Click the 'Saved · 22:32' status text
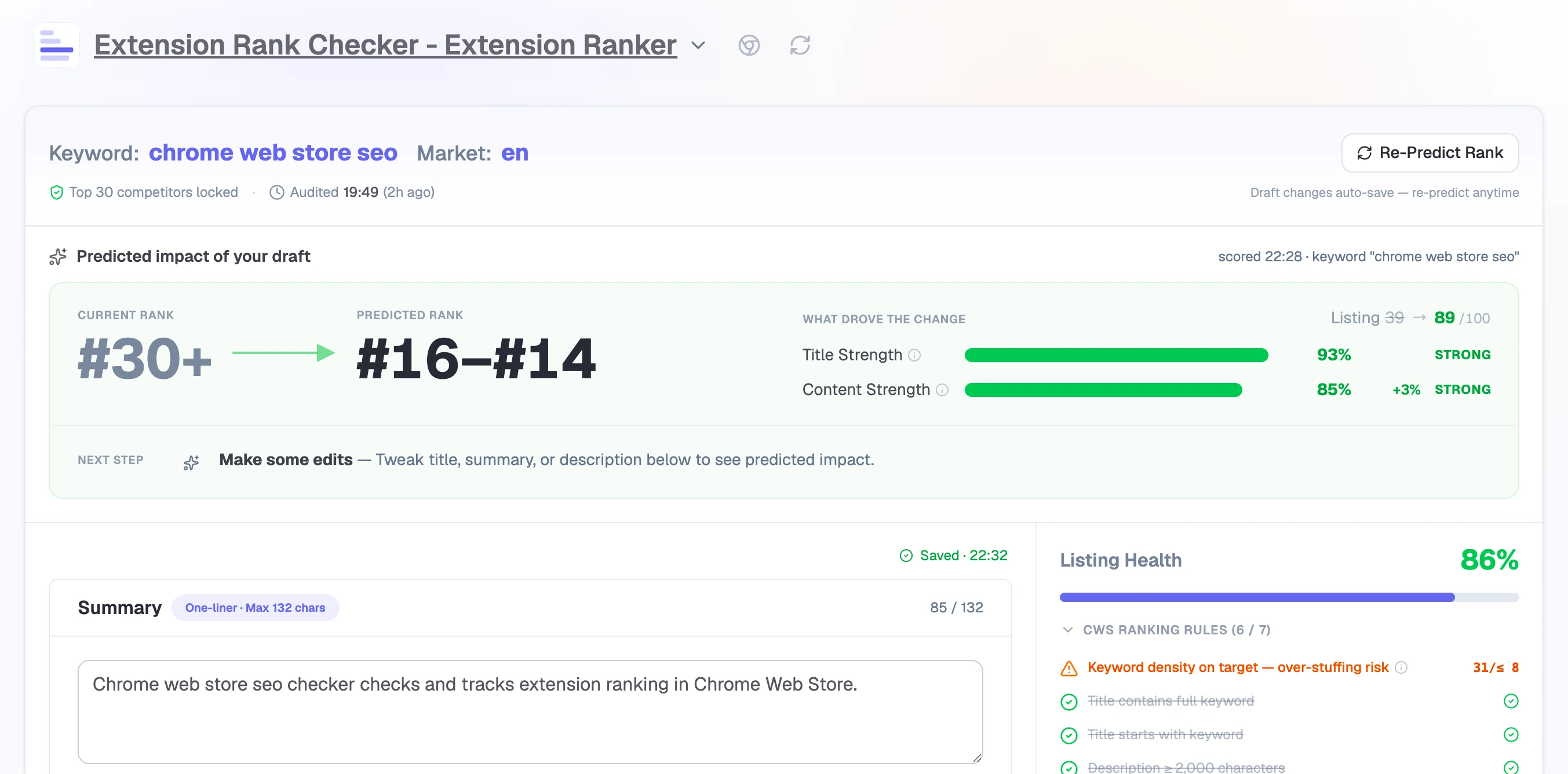 (x=963, y=556)
